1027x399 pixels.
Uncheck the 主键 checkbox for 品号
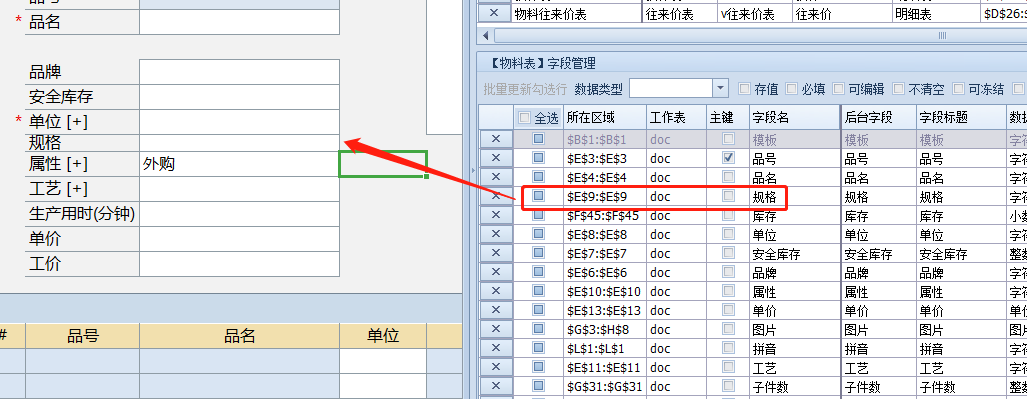pos(728,158)
